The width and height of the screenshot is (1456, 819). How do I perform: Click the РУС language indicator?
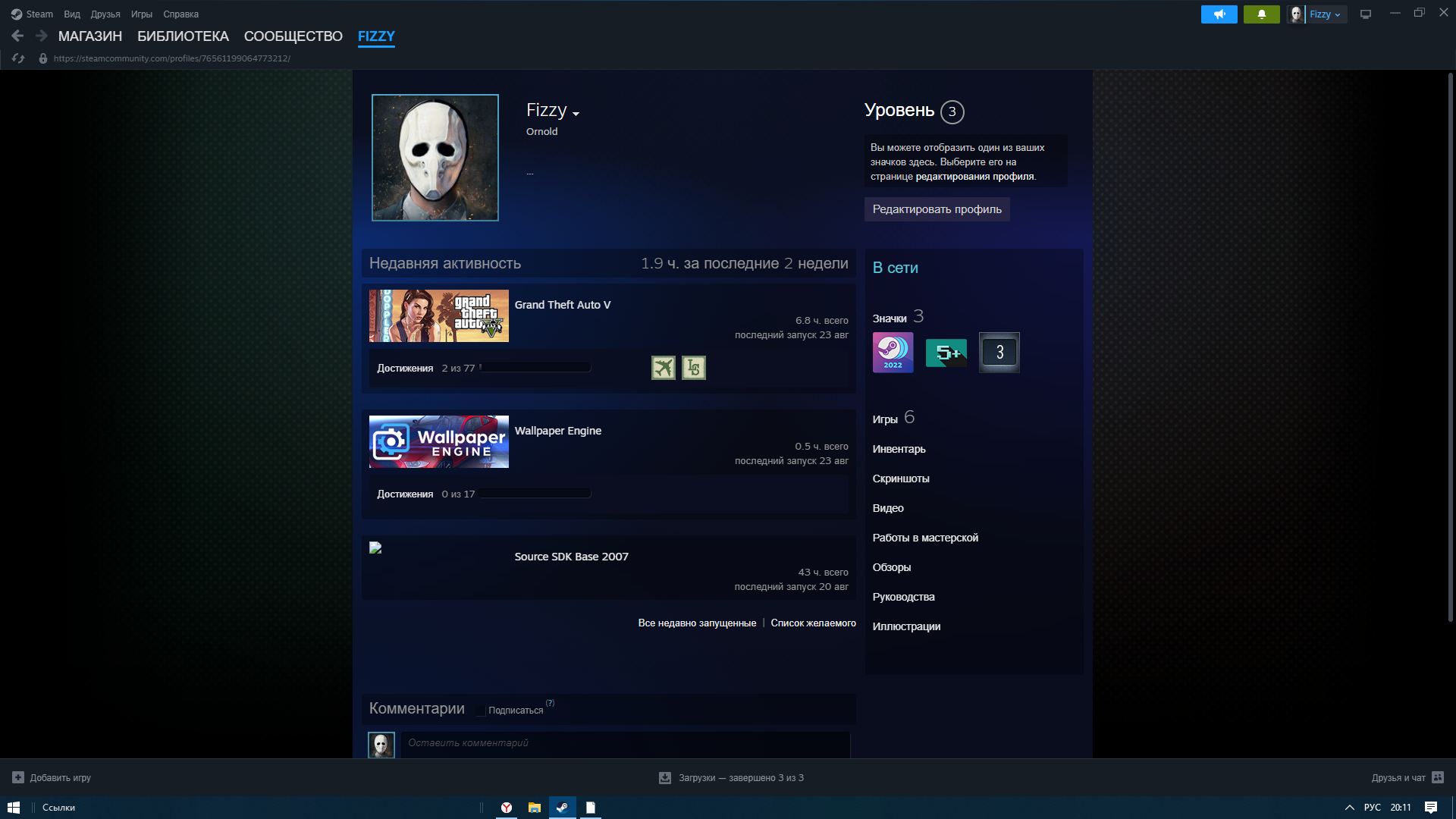(x=1372, y=808)
